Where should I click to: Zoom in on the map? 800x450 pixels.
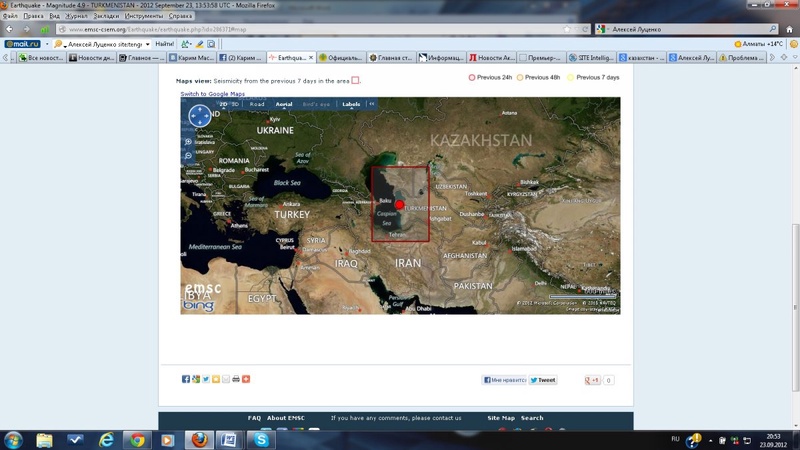[188, 142]
